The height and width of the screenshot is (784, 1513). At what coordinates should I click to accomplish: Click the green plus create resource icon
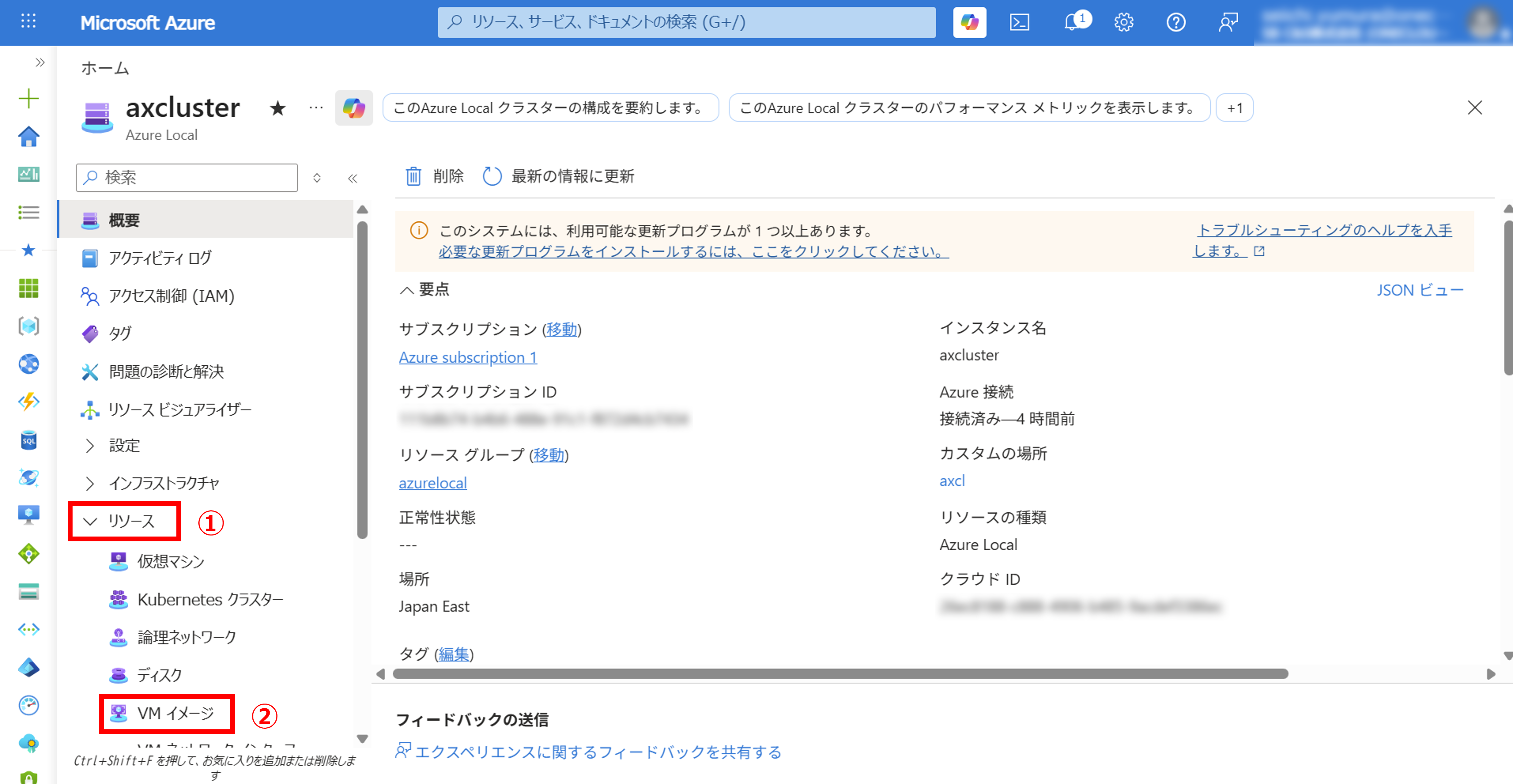click(x=28, y=98)
